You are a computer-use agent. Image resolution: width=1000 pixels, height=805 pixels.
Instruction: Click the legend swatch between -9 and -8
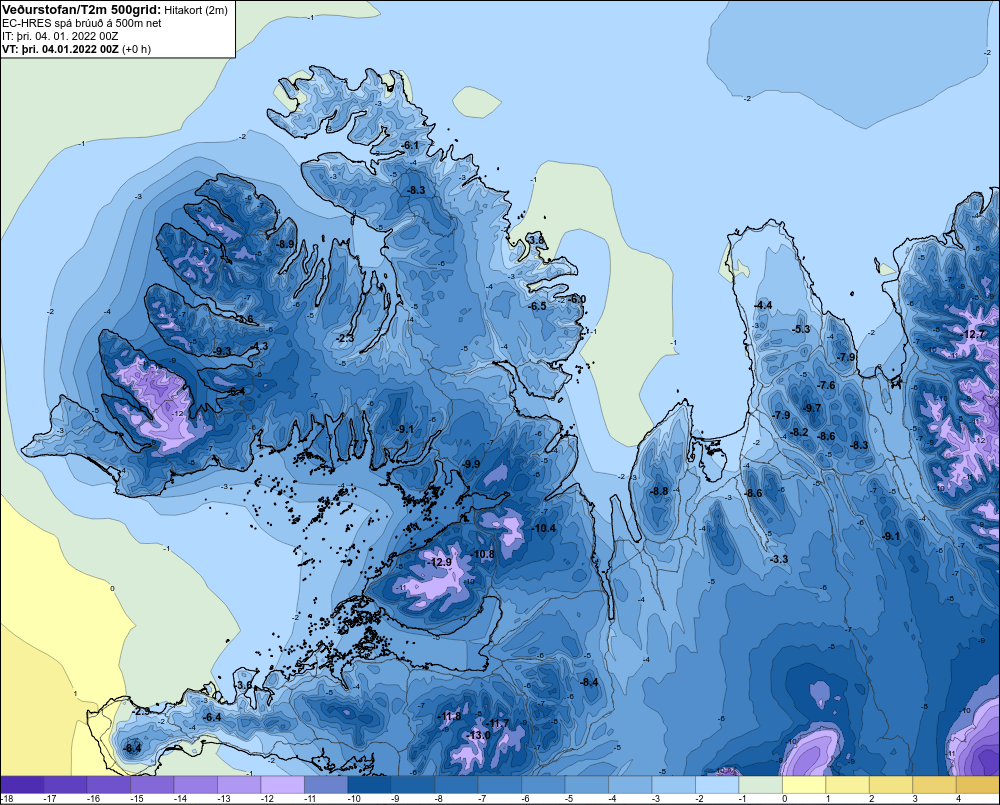click(x=413, y=785)
